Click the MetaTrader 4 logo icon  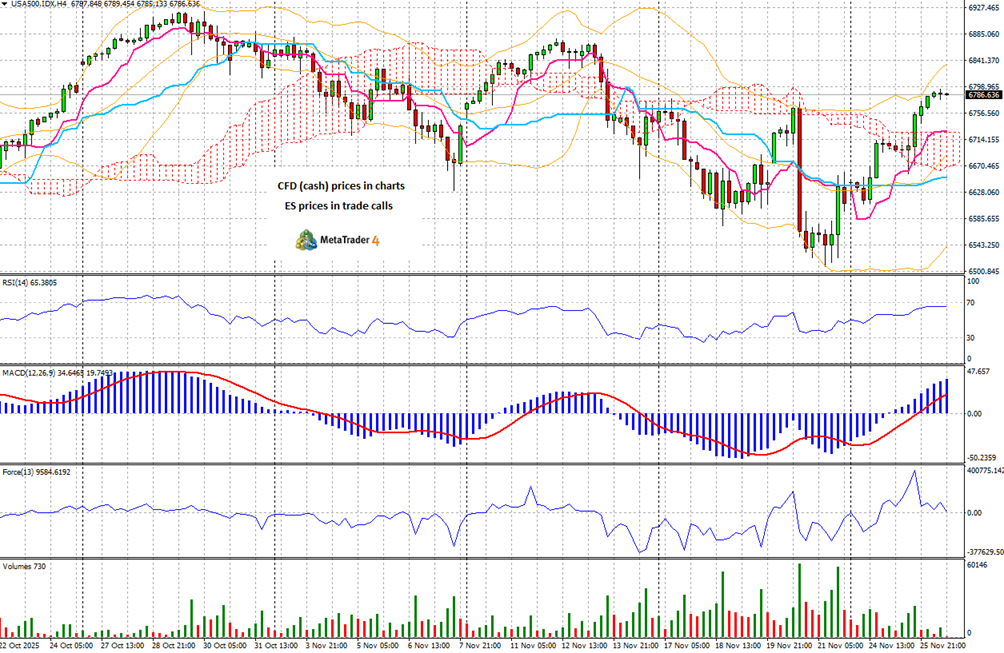pyautogui.click(x=306, y=240)
